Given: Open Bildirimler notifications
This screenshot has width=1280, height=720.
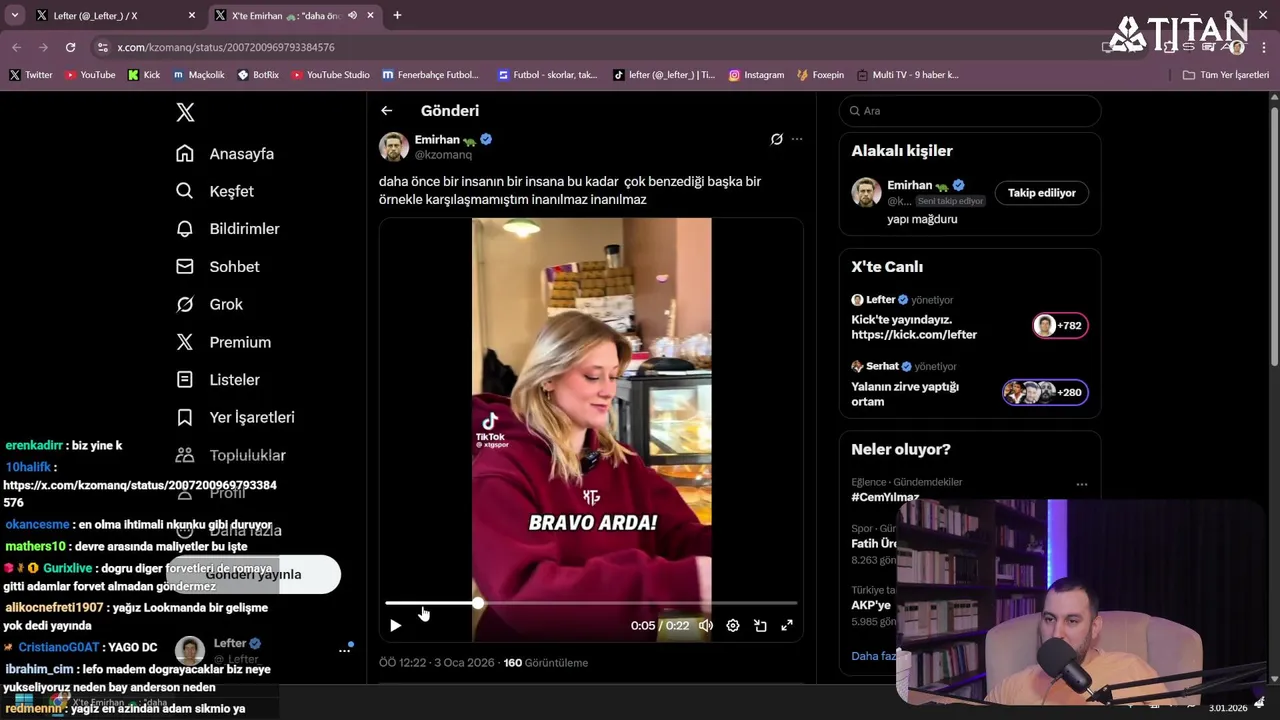Looking at the screenshot, I should [x=228, y=229].
